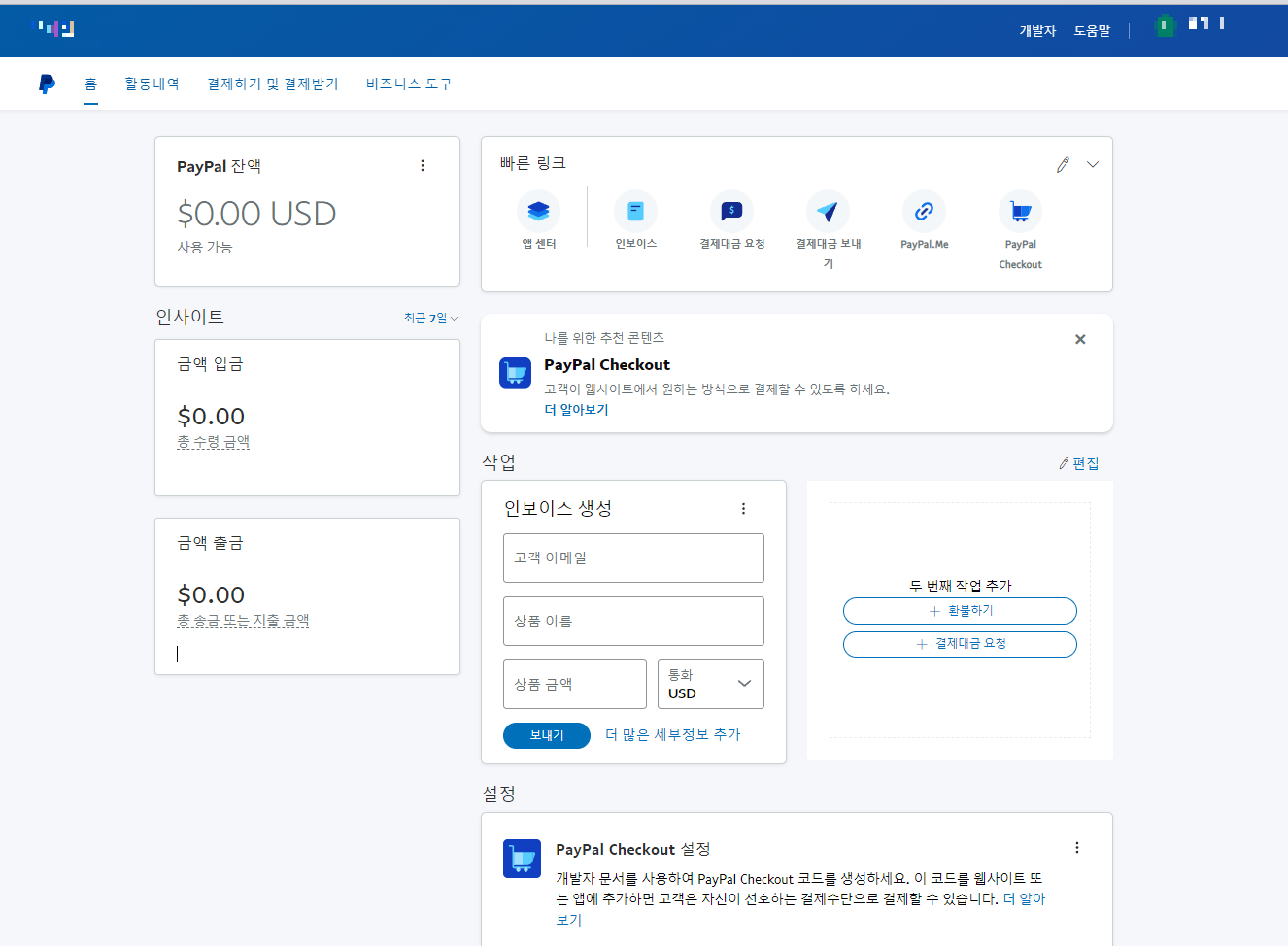Add 결제대금 요청 as second task
The width and height of the screenshot is (1288, 946).
click(x=960, y=644)
